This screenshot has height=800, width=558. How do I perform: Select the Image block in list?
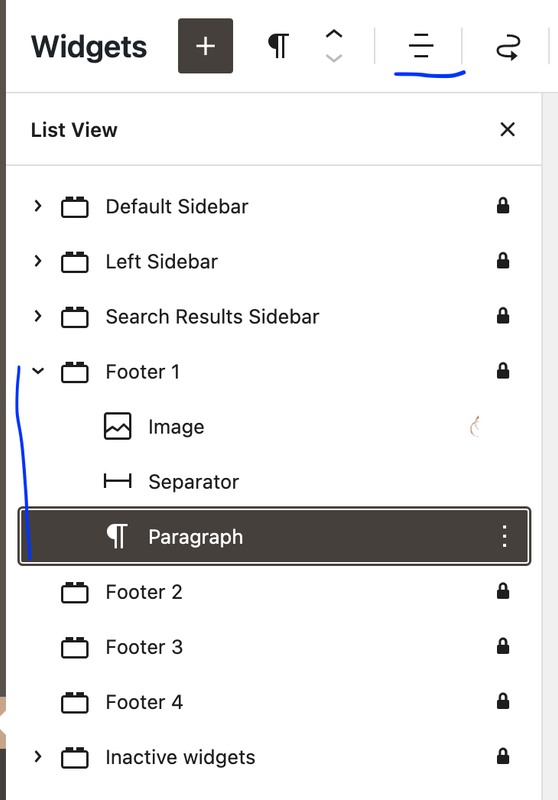coord(274,427)
